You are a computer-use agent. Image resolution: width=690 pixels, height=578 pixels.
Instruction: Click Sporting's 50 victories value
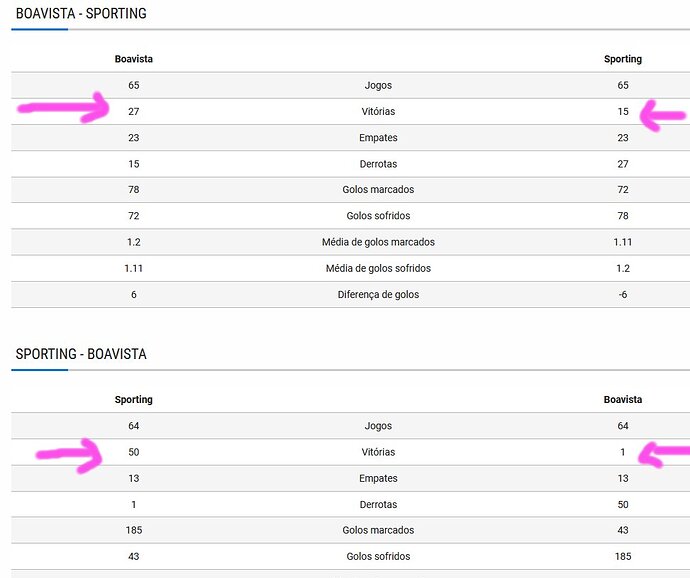(134, 452)
